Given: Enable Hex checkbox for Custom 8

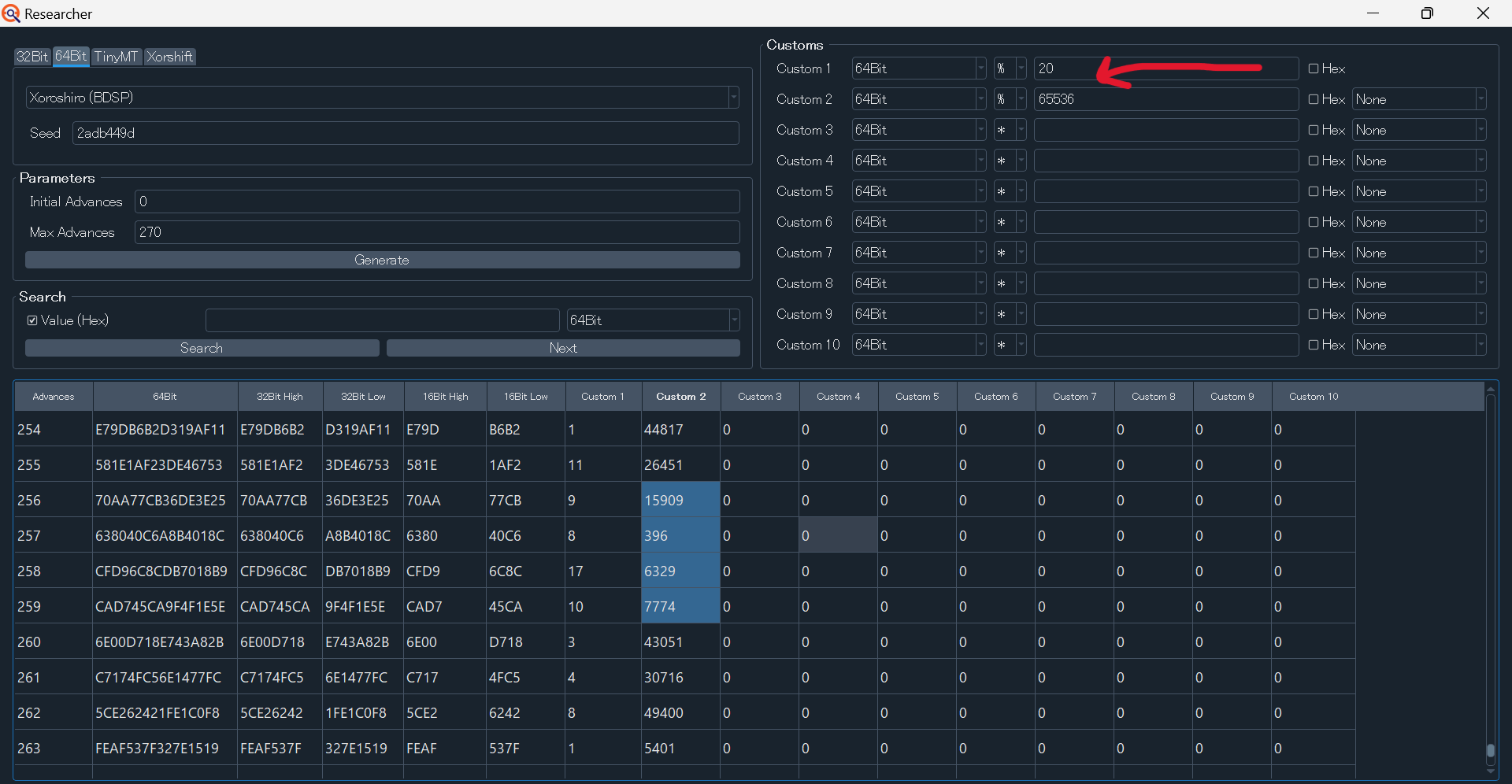Looking at the screenshot, I should point(1314,283).
